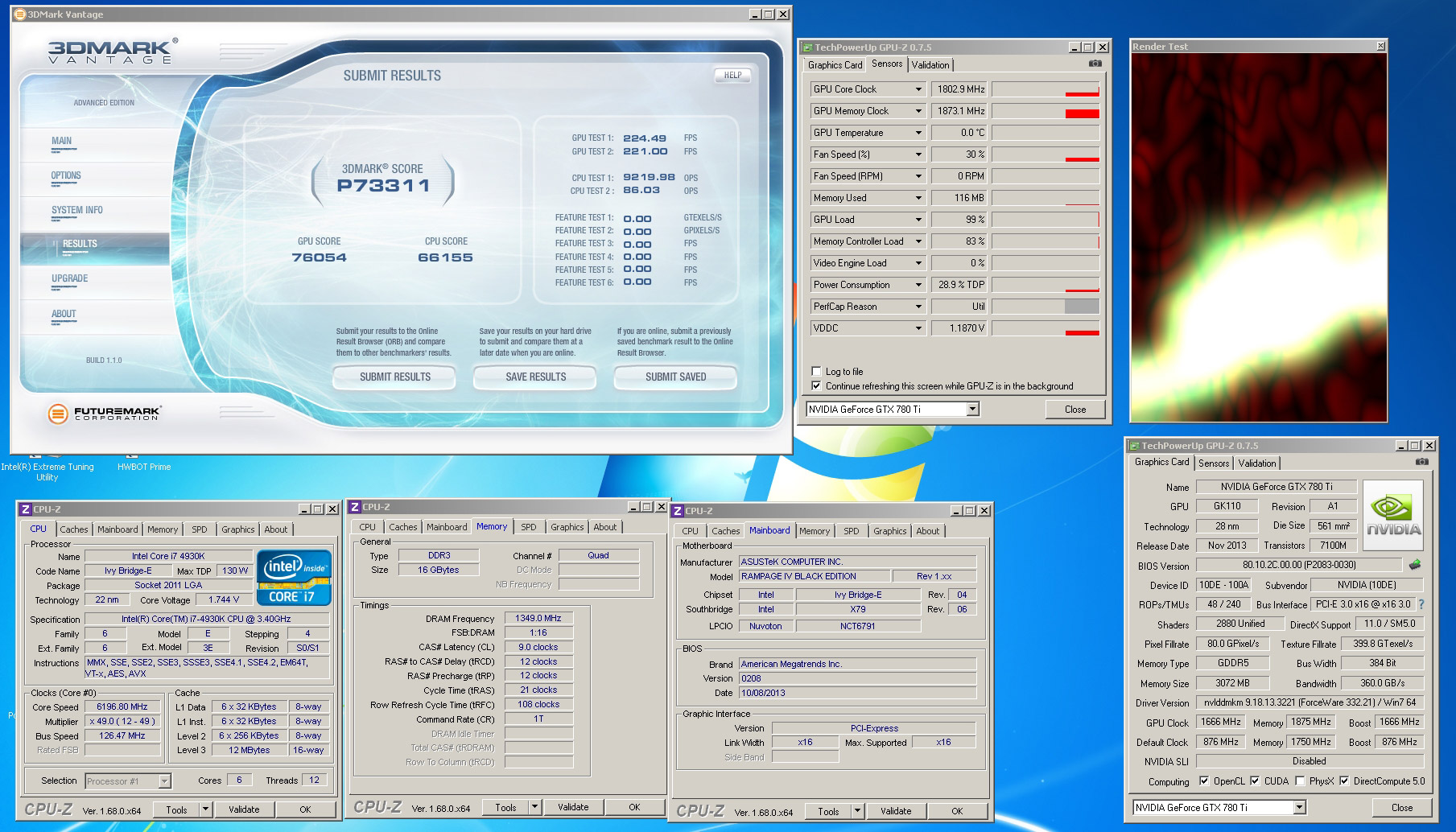Open the GPU Core Clock sensor dropdown
The height and width of the screenshot is (832, 1456).
click(918, 89)
